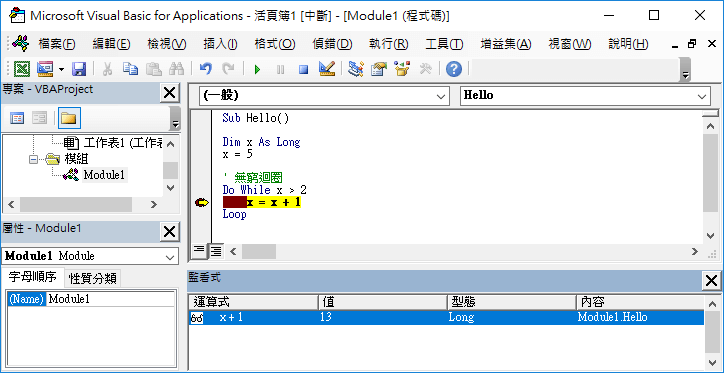
Task: Click View Code icon in project panel
Action: click(17, 119)
